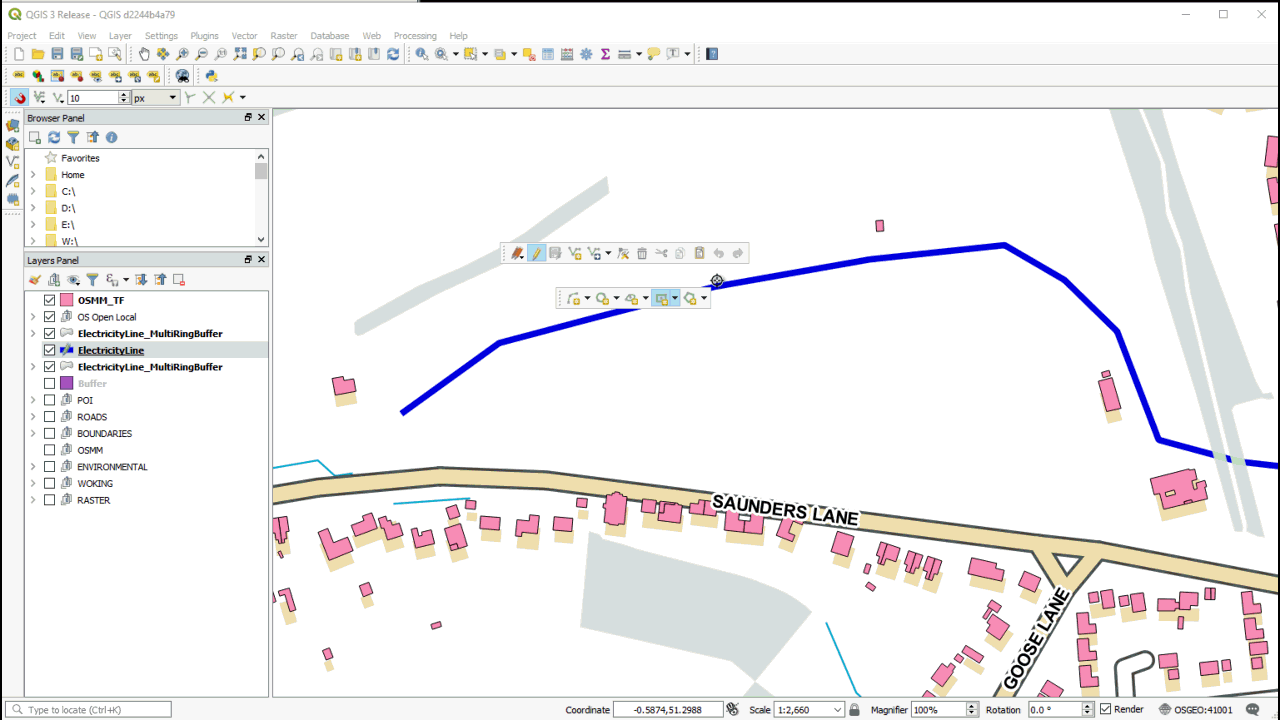Viewport: 1280px width, 720px height.
Task: Expand the WOKING layer group
Action: 33,484
